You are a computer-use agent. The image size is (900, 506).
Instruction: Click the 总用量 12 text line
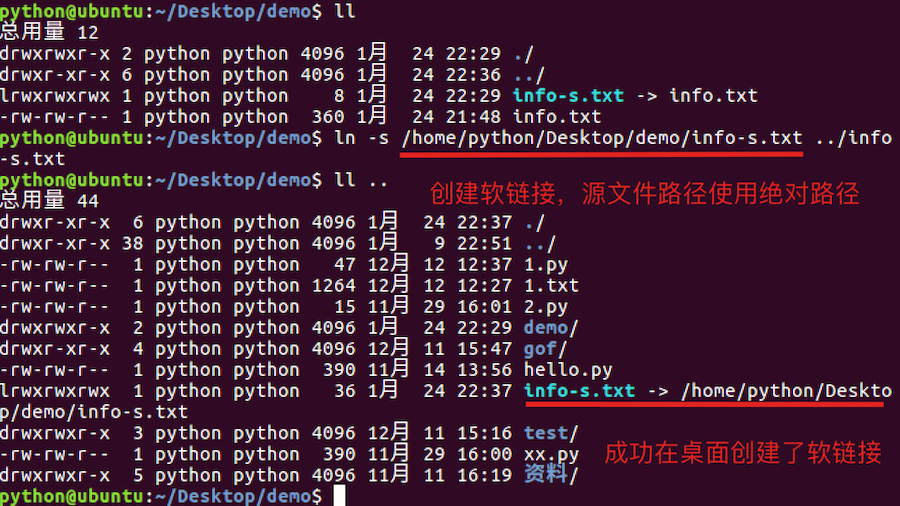pyautogui.click(x=49, y=33)
